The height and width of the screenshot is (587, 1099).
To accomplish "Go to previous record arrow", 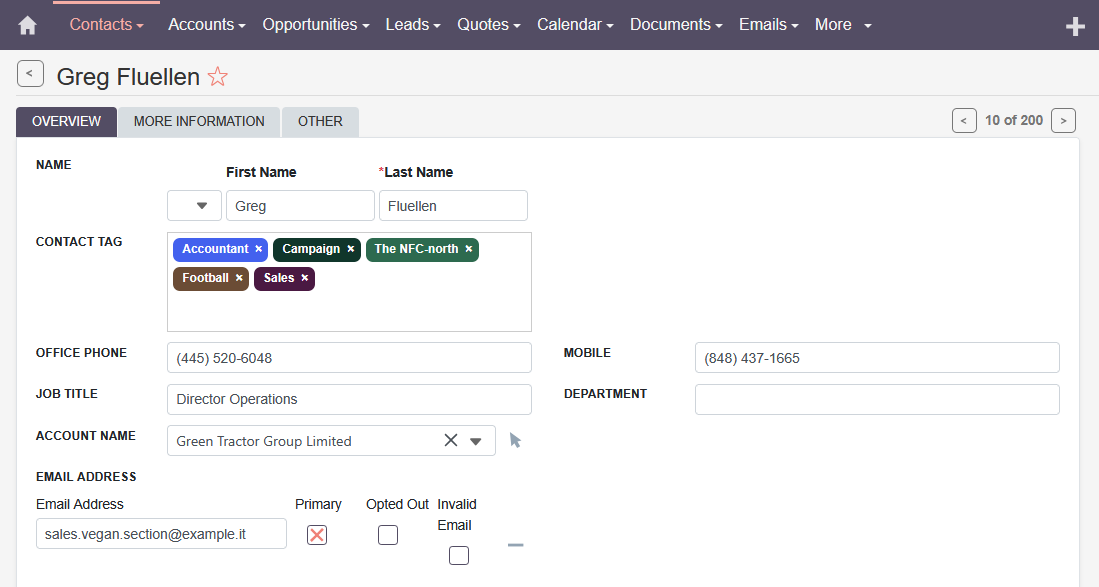I will tap(964, 120).
